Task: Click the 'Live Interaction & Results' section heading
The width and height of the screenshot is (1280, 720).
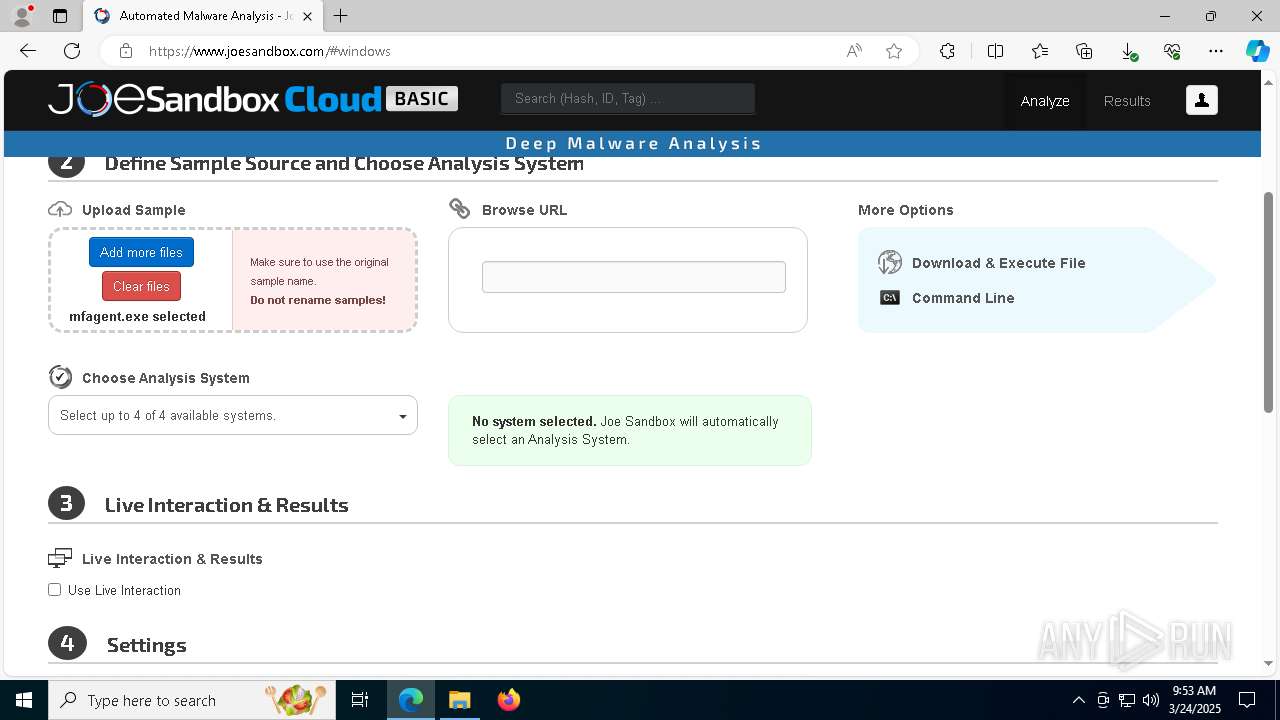Action: pos(227,505)
